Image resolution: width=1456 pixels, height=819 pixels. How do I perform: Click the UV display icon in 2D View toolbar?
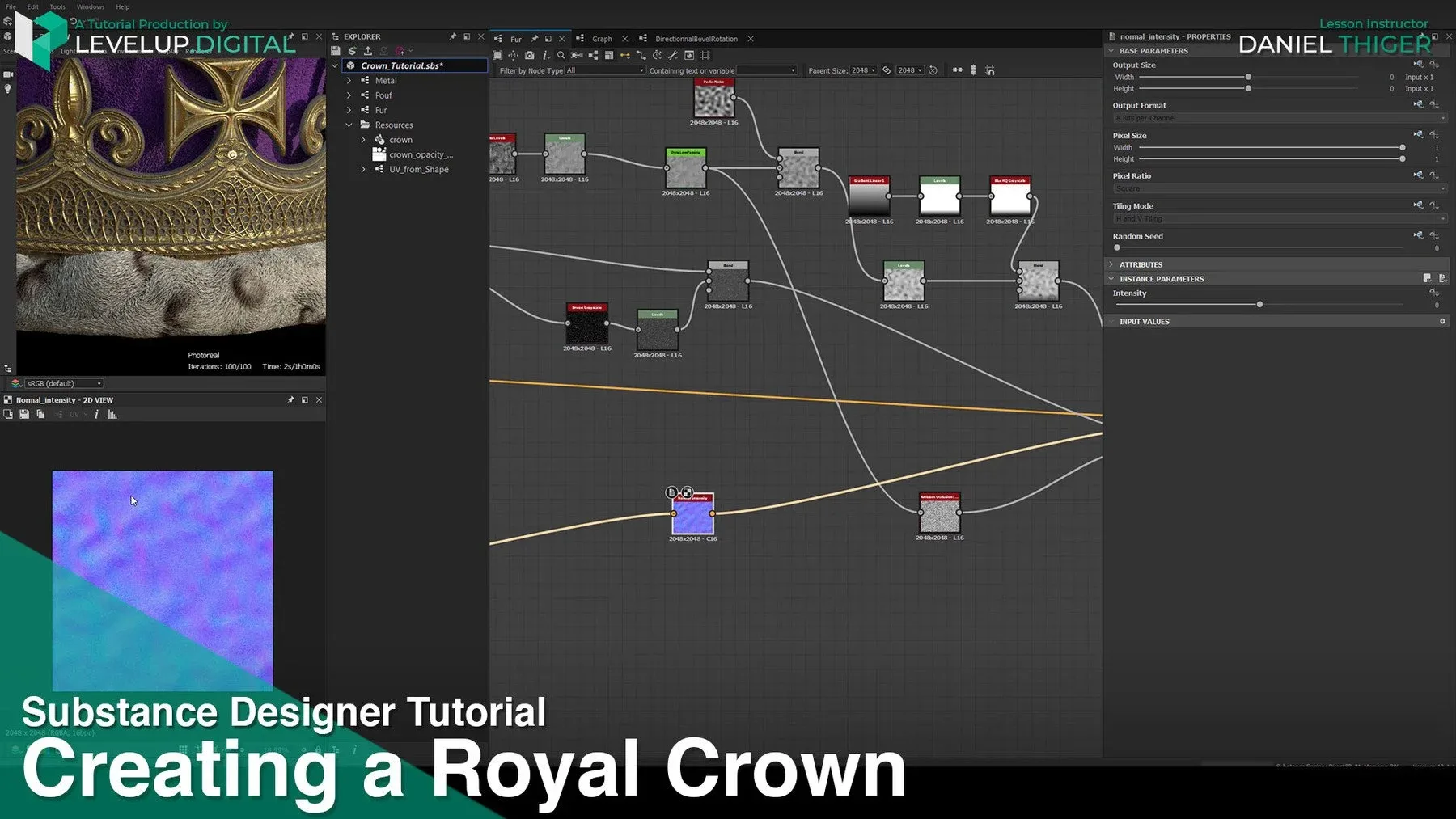(75, 414)
